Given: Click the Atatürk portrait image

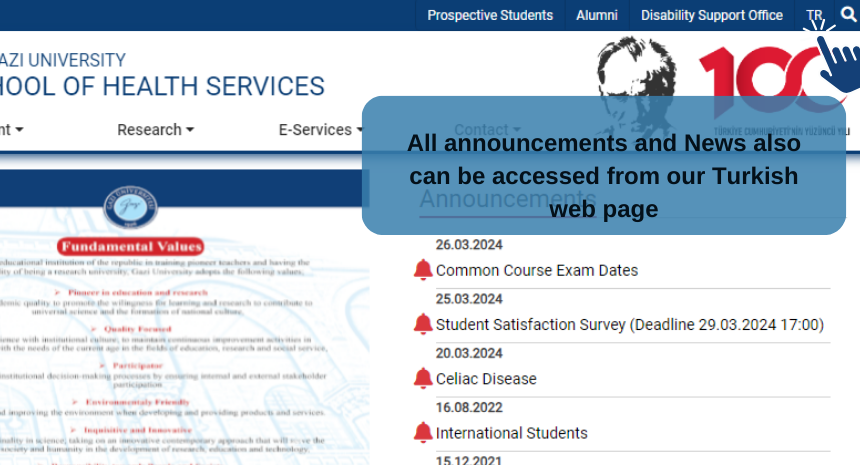Looking at the screenshot, I should (636, 87).
